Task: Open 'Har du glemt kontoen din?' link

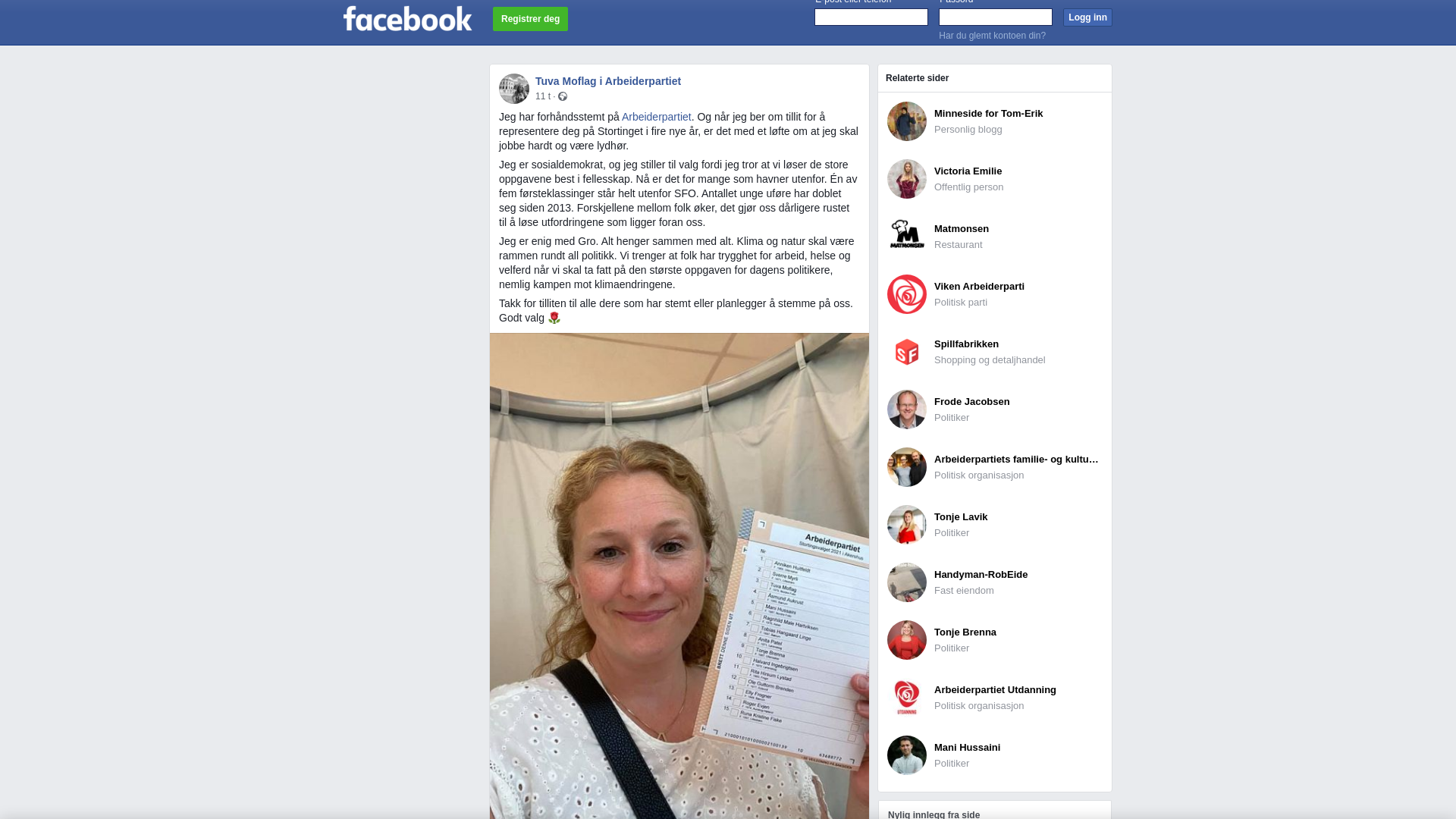Action: click(992, 36)
